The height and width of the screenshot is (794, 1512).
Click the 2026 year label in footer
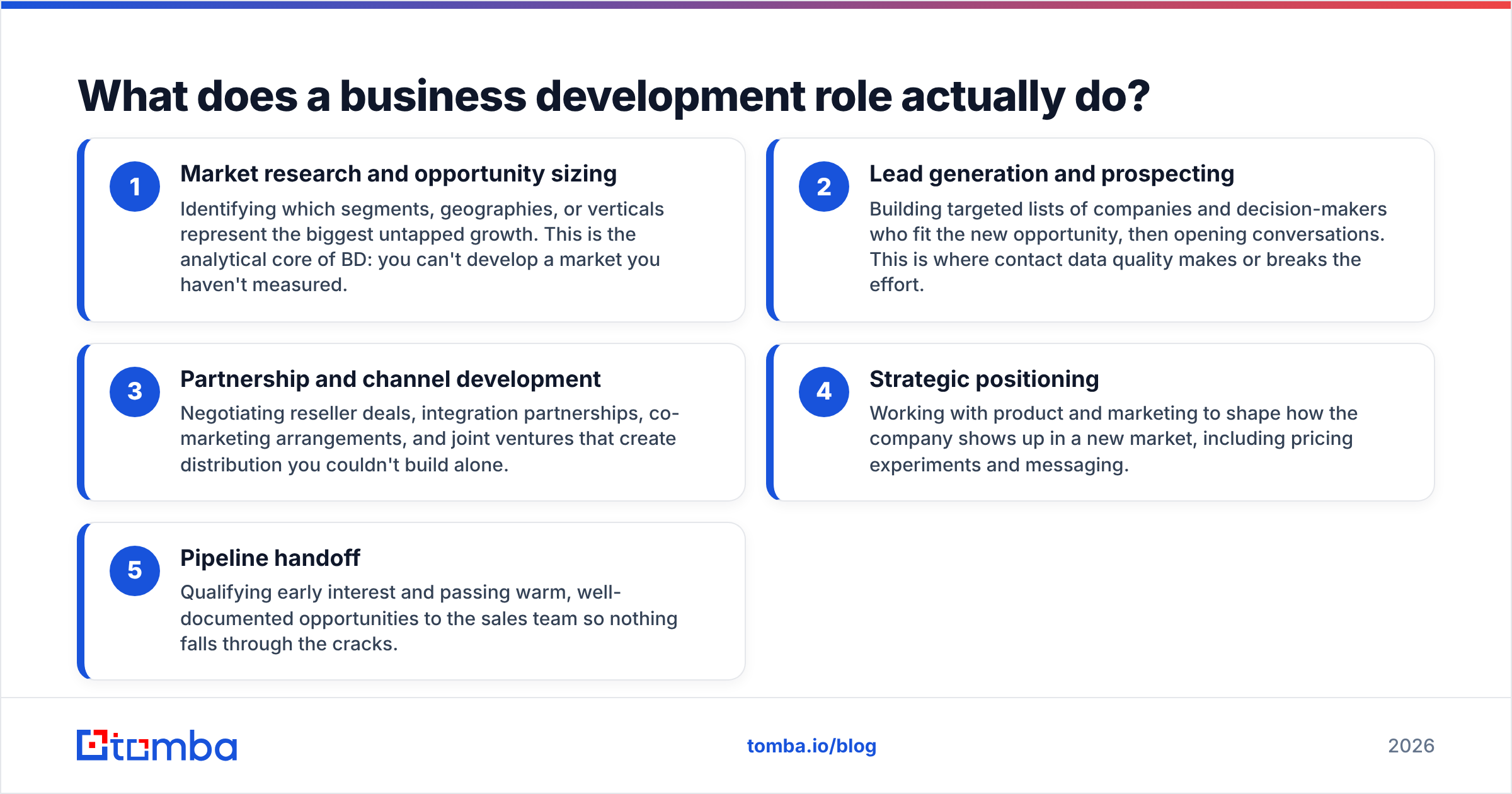pyautogui.click(x=1411, y=746)
